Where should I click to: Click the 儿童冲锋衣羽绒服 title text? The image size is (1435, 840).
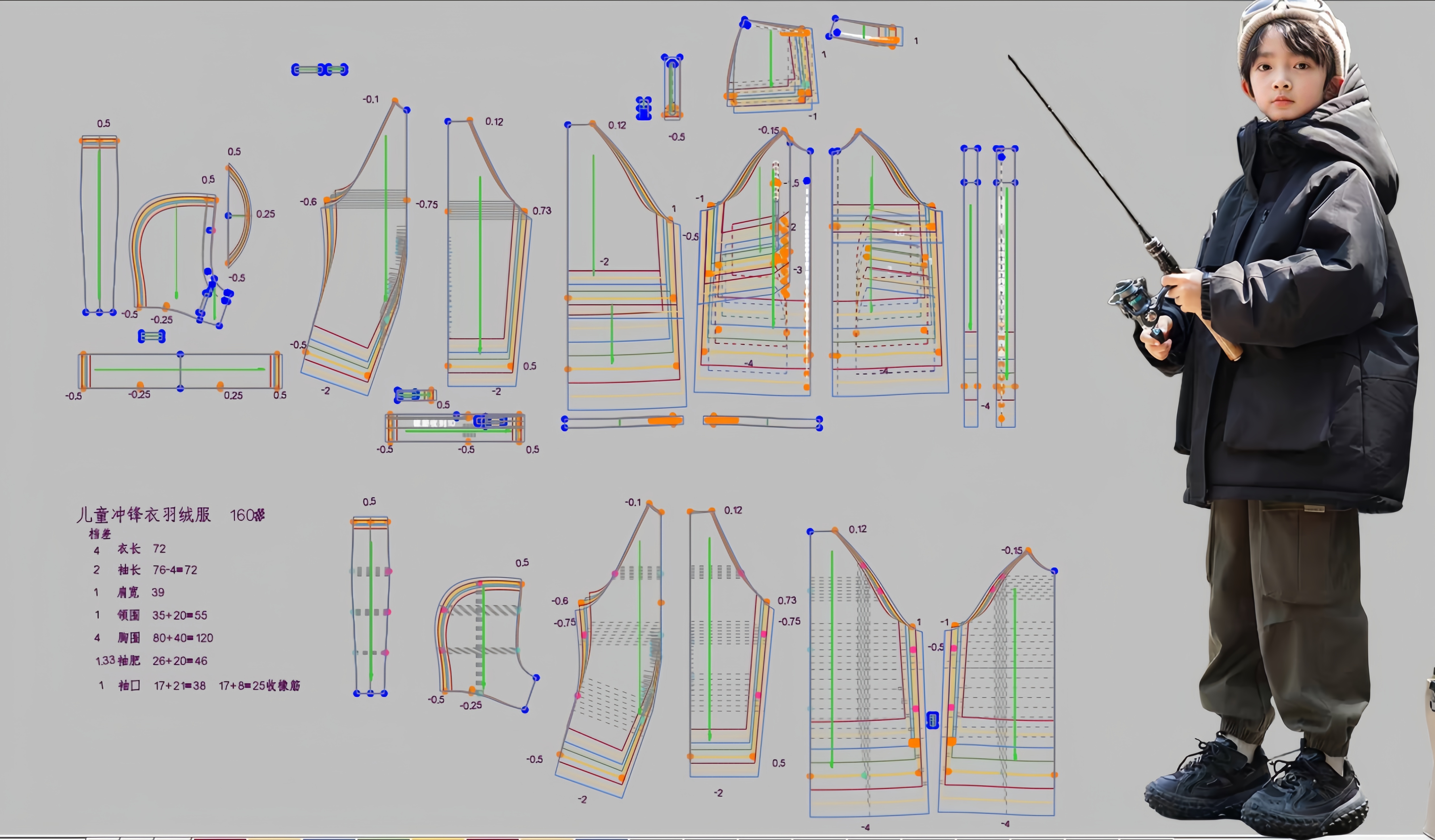coord(144,515)
